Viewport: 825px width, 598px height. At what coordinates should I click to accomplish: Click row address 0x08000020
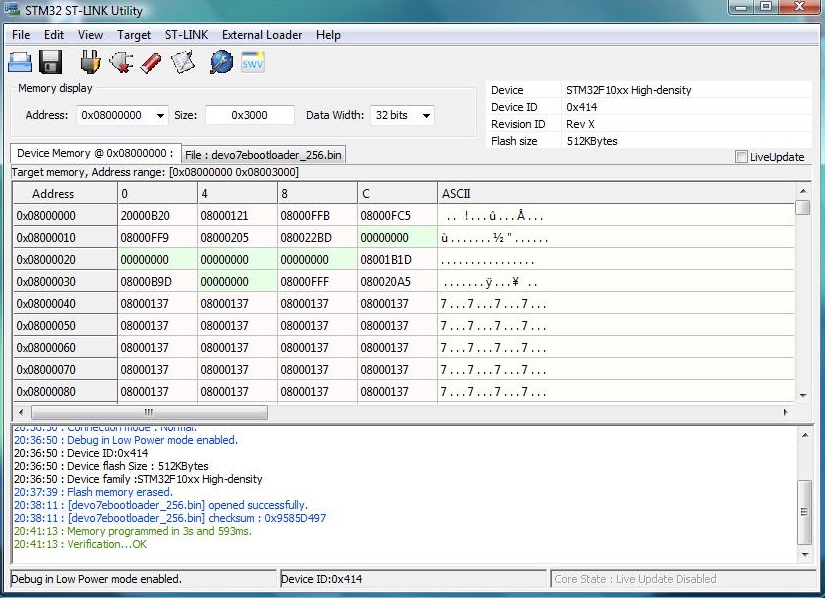pos(65,260)
